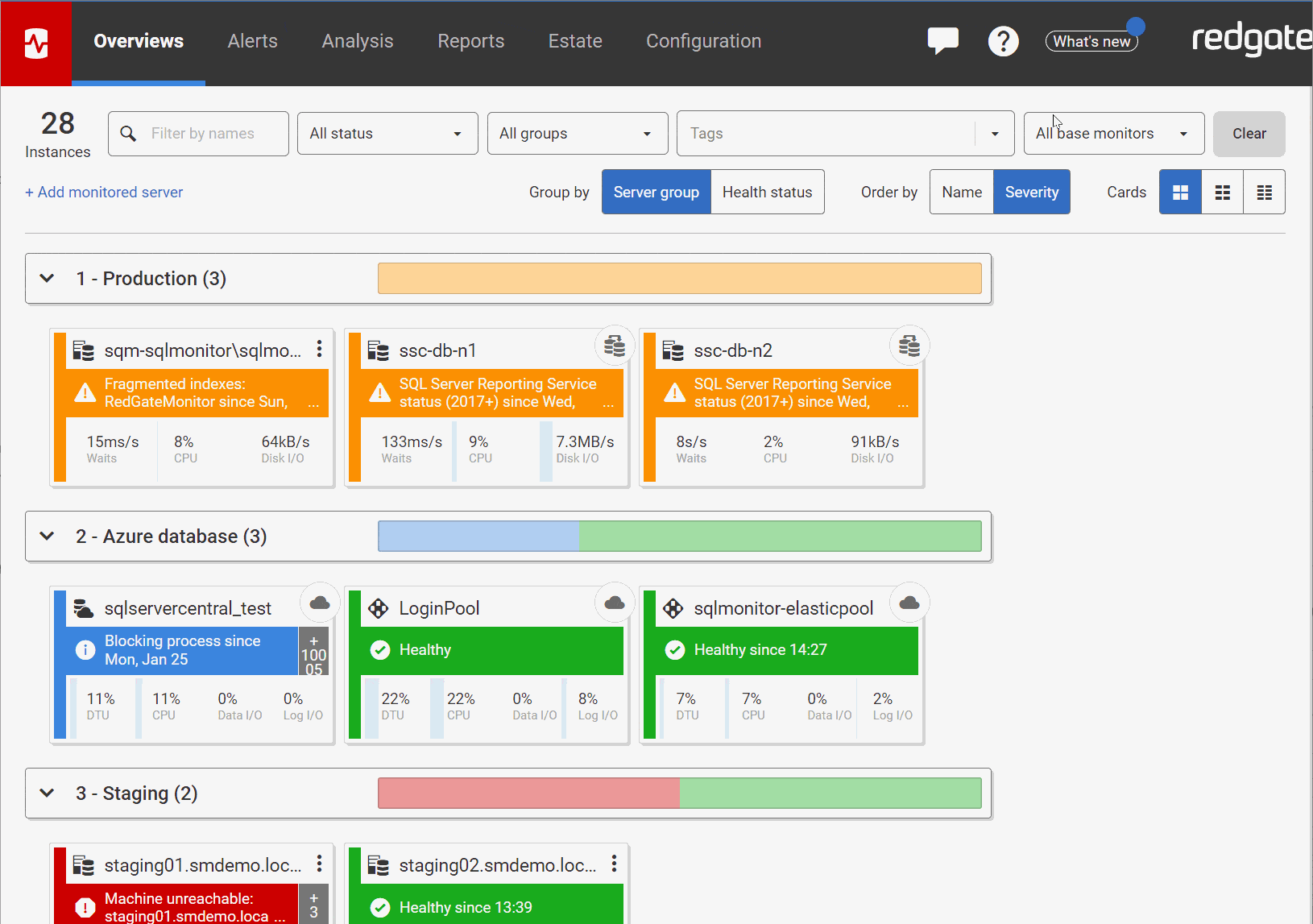Click the red error icon on Machine unreachable
The height and width of the screenshot is (924, 1313).
pos(85,908)
